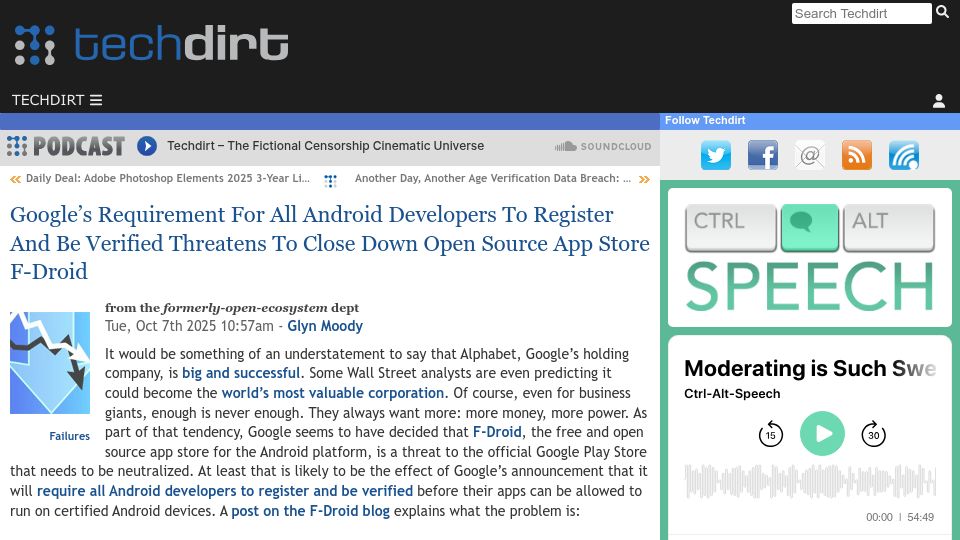
Task: Subscribe via the email @ icon
Action: (x=810, y=155)
